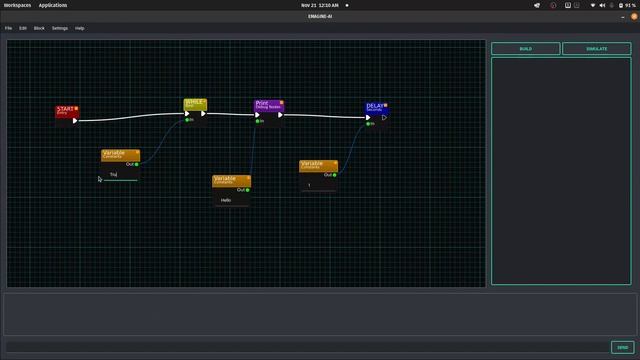Click the START node's execution output arrow

coord(75,120)
